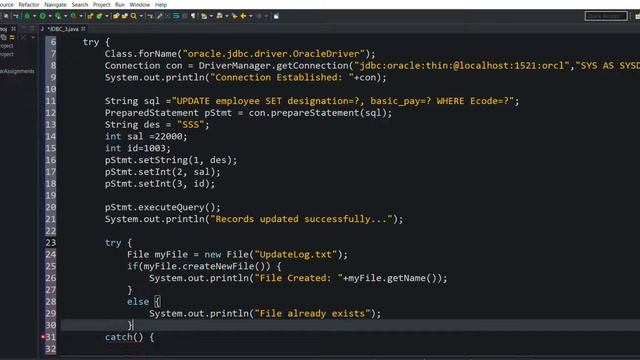Open the Navigate menu

(55, 4)
